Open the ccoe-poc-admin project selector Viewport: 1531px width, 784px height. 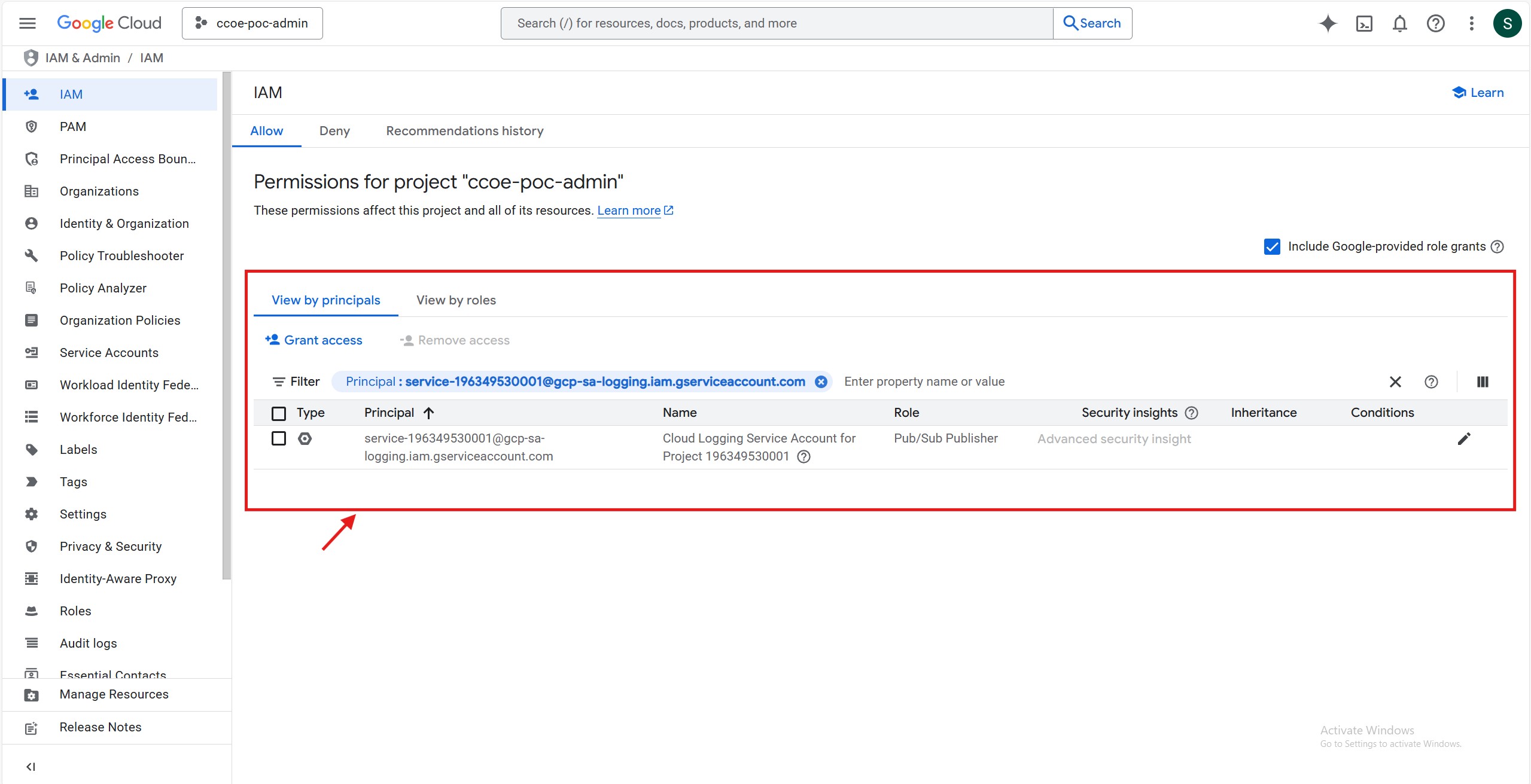(252, 23)
